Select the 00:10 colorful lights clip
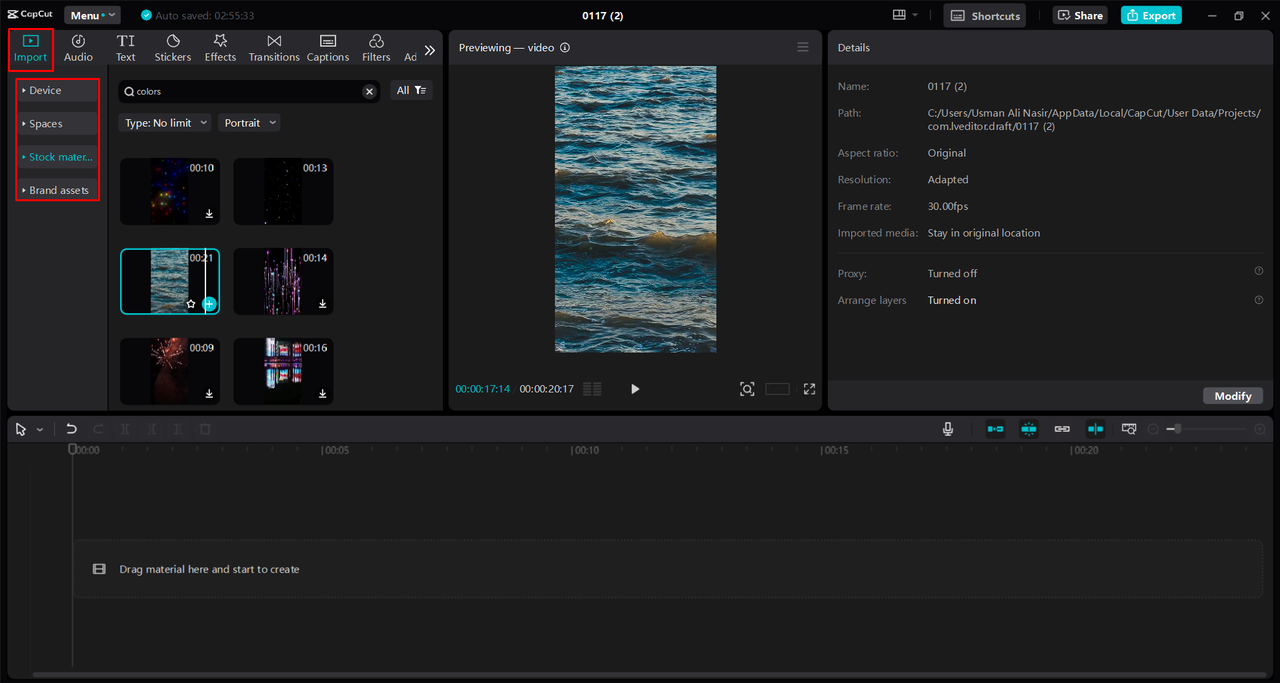Screen dimensions: 1280x683 [x=170, y=191]
